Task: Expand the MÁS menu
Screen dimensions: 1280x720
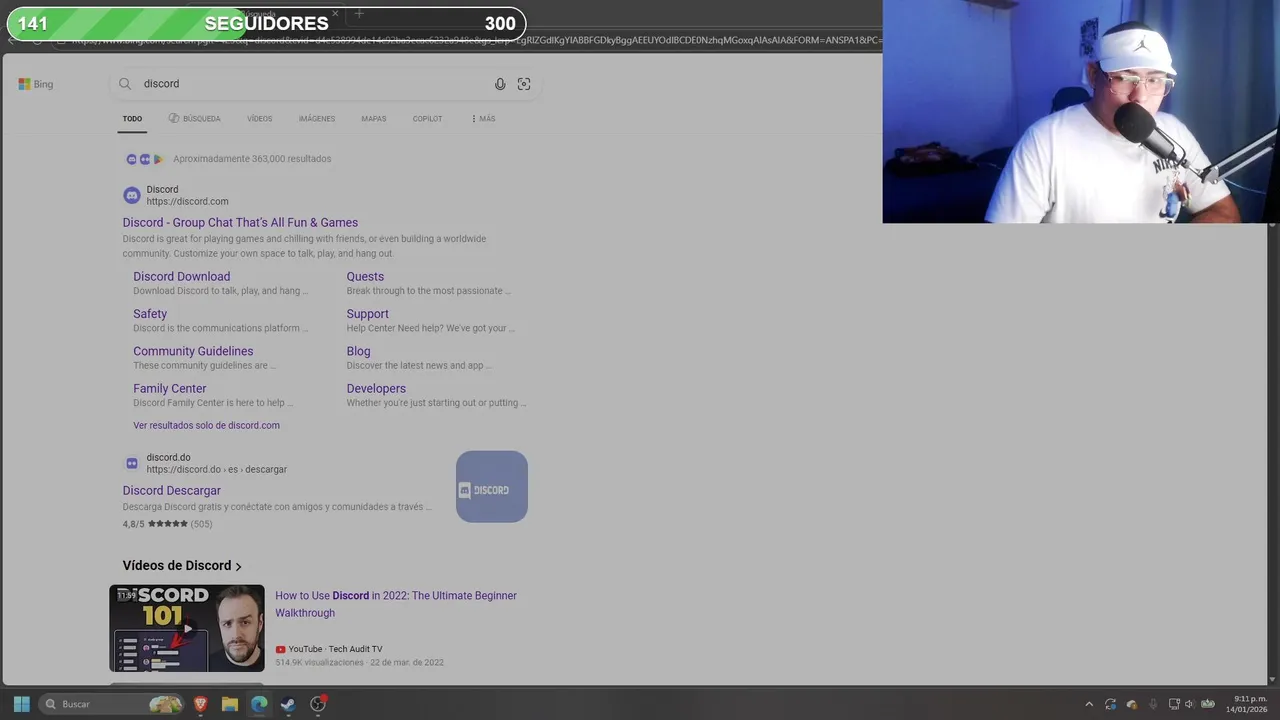Action: pyautogui.click(x=483, y=119)
